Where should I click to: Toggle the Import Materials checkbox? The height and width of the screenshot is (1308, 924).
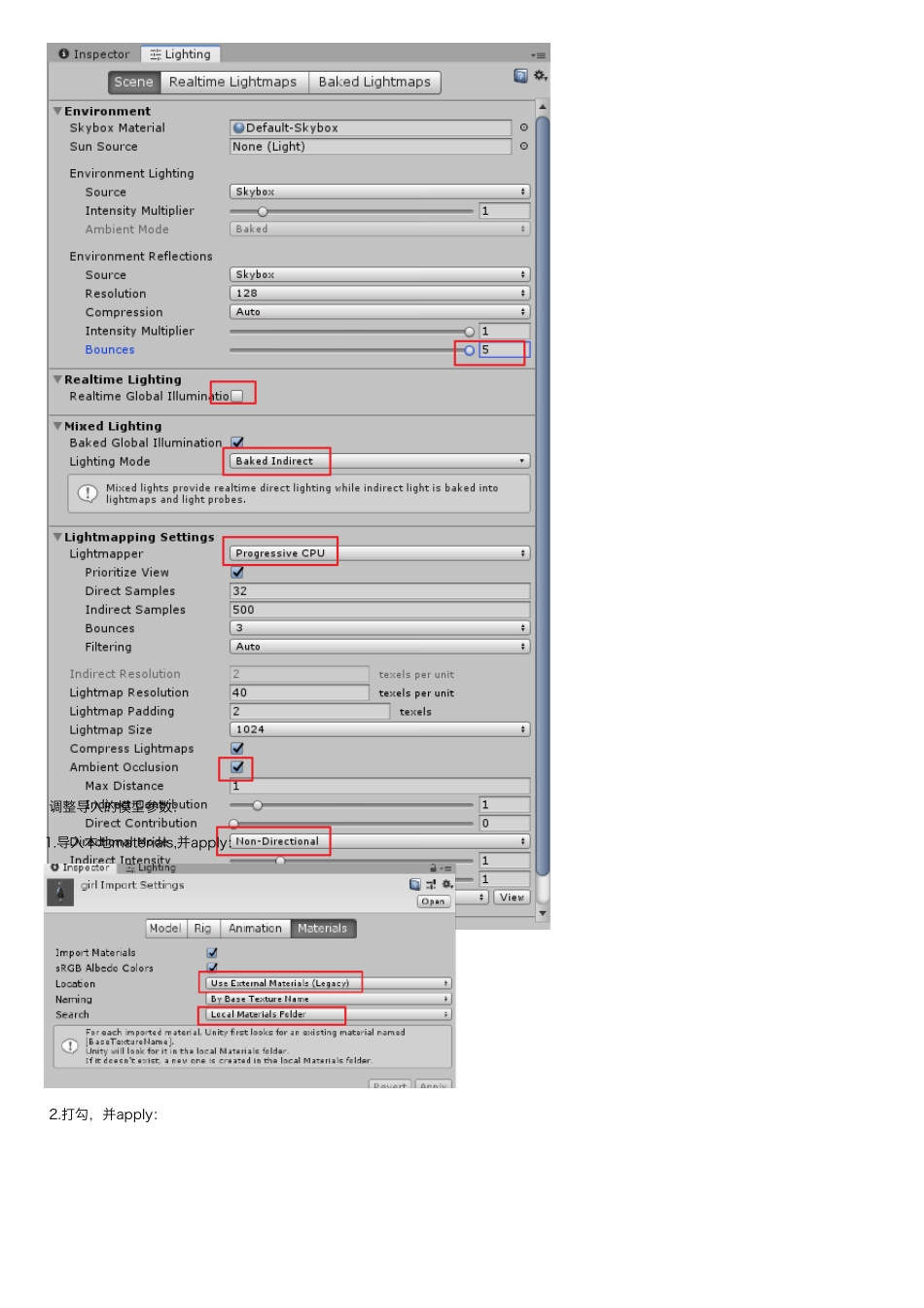tap(212, 953)
